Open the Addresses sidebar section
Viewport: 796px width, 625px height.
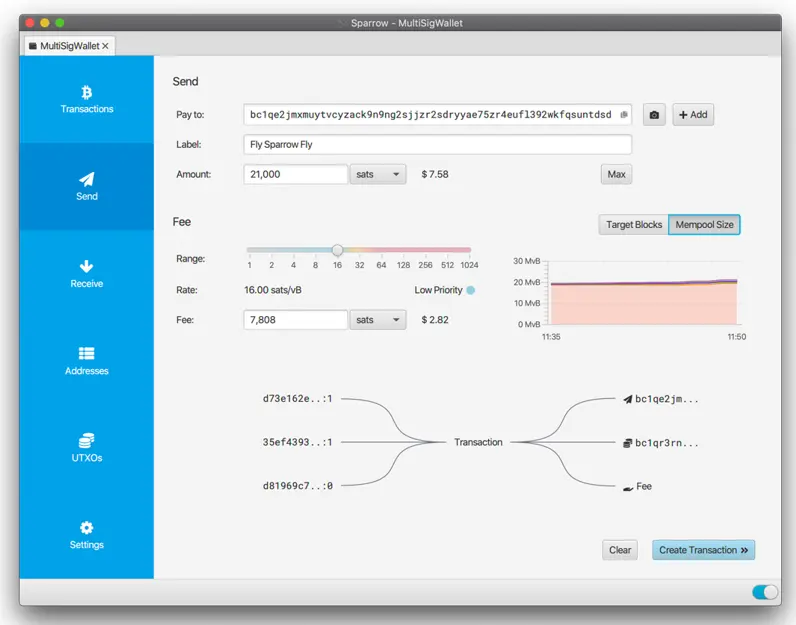pyautogui.click(x=86, y=361)
